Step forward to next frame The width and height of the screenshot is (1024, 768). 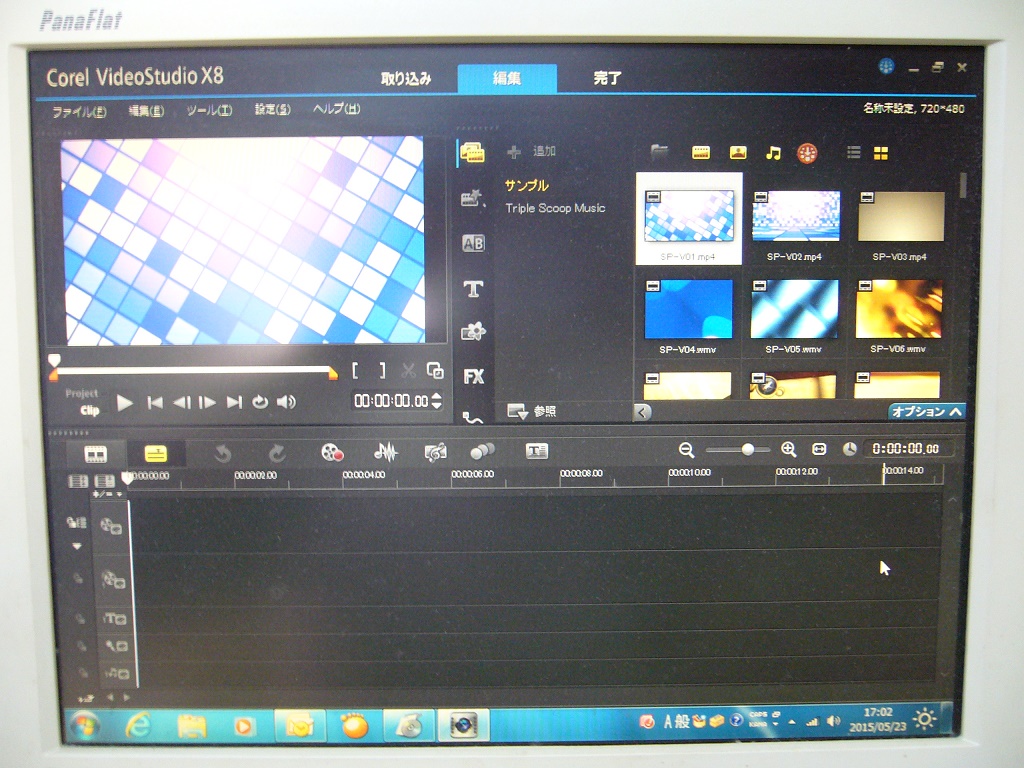coord(207,403)
